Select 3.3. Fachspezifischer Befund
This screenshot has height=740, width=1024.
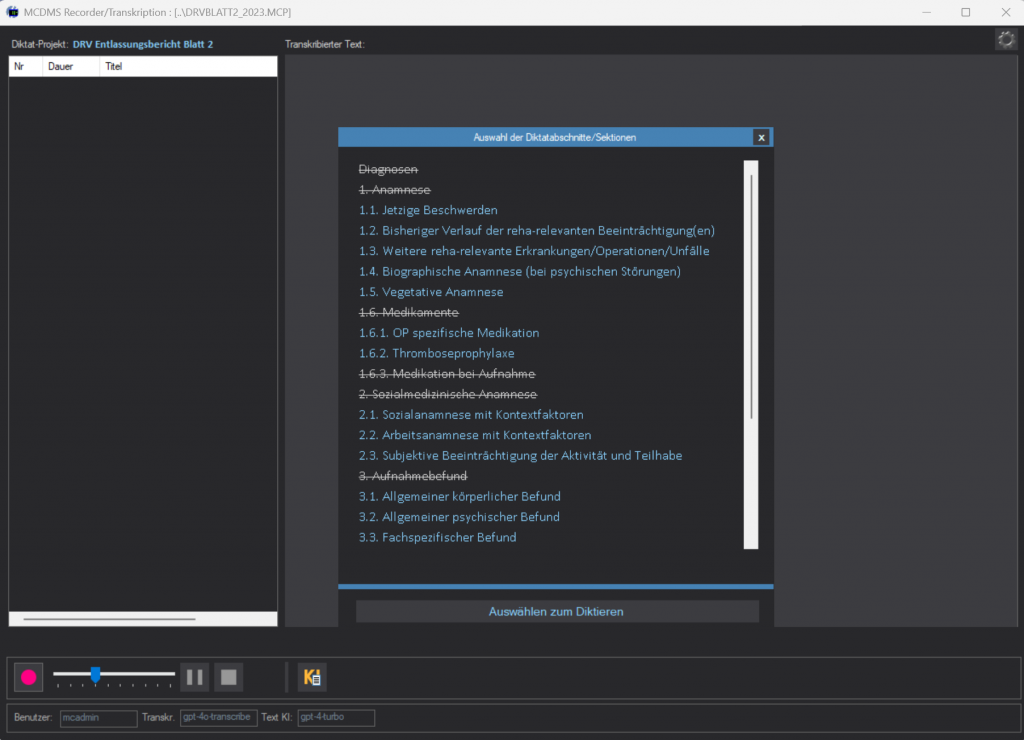[x=437, y=537]
